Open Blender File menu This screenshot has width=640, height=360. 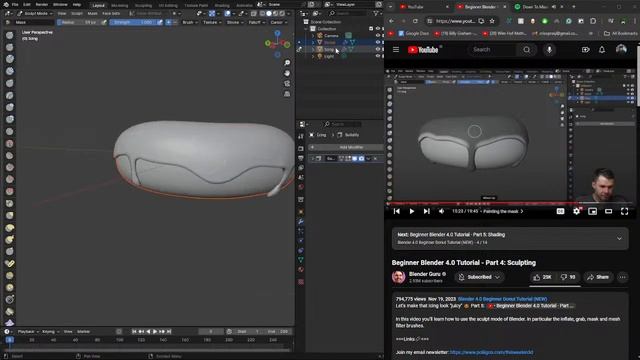click(15, 4)
